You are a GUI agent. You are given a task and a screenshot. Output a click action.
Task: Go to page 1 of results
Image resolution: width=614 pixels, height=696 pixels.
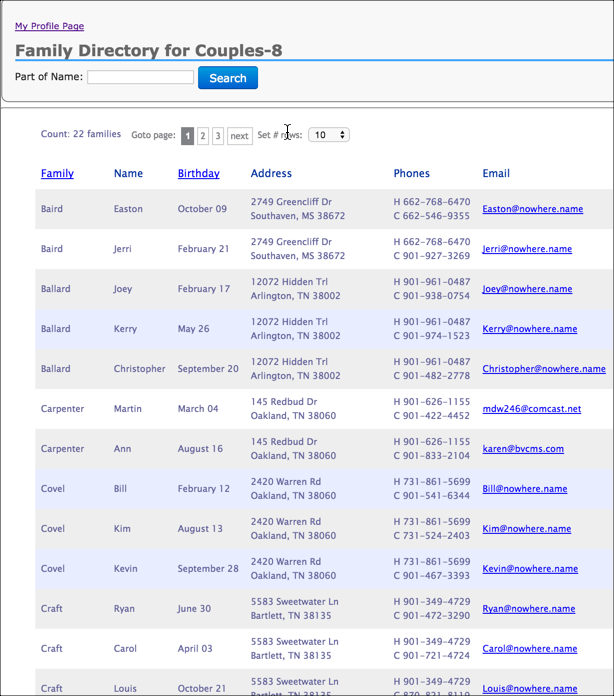pyautogui.click(x=187, y=136)
